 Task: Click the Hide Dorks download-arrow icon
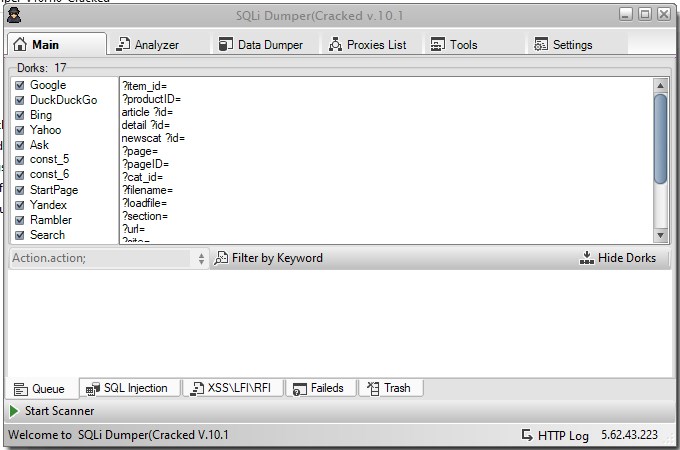tap(586, 258)
